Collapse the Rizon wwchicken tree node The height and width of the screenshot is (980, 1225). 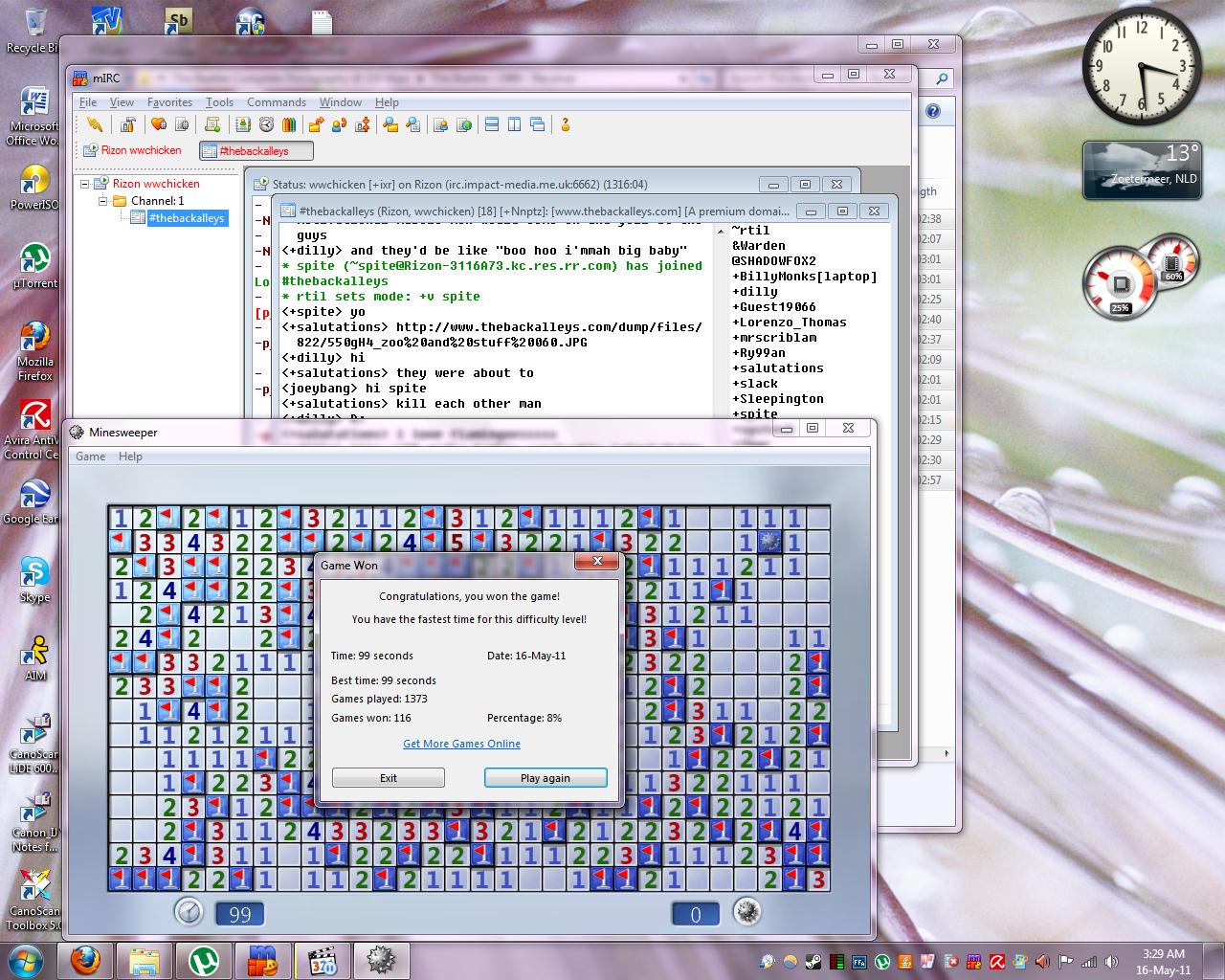85,184
